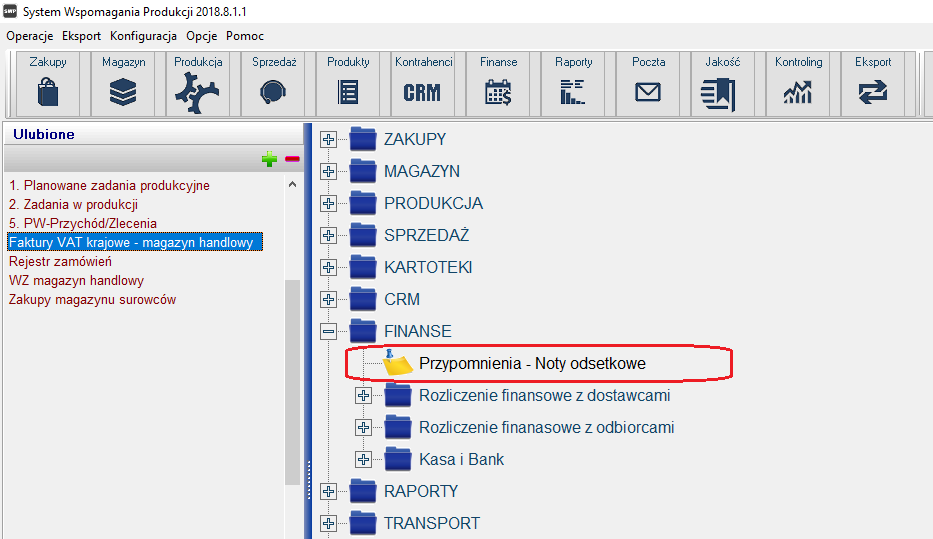
Task: Open Zadania w produkcji favorite
Action: pos(73,205)
